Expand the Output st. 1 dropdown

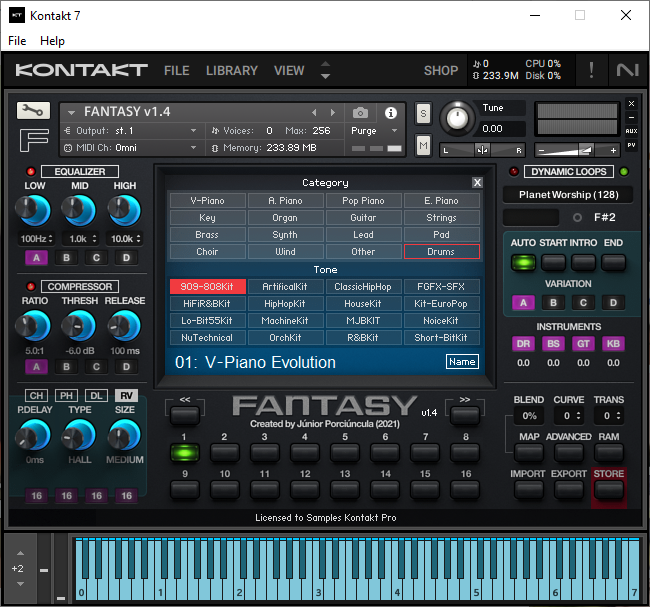coord(130,131)
